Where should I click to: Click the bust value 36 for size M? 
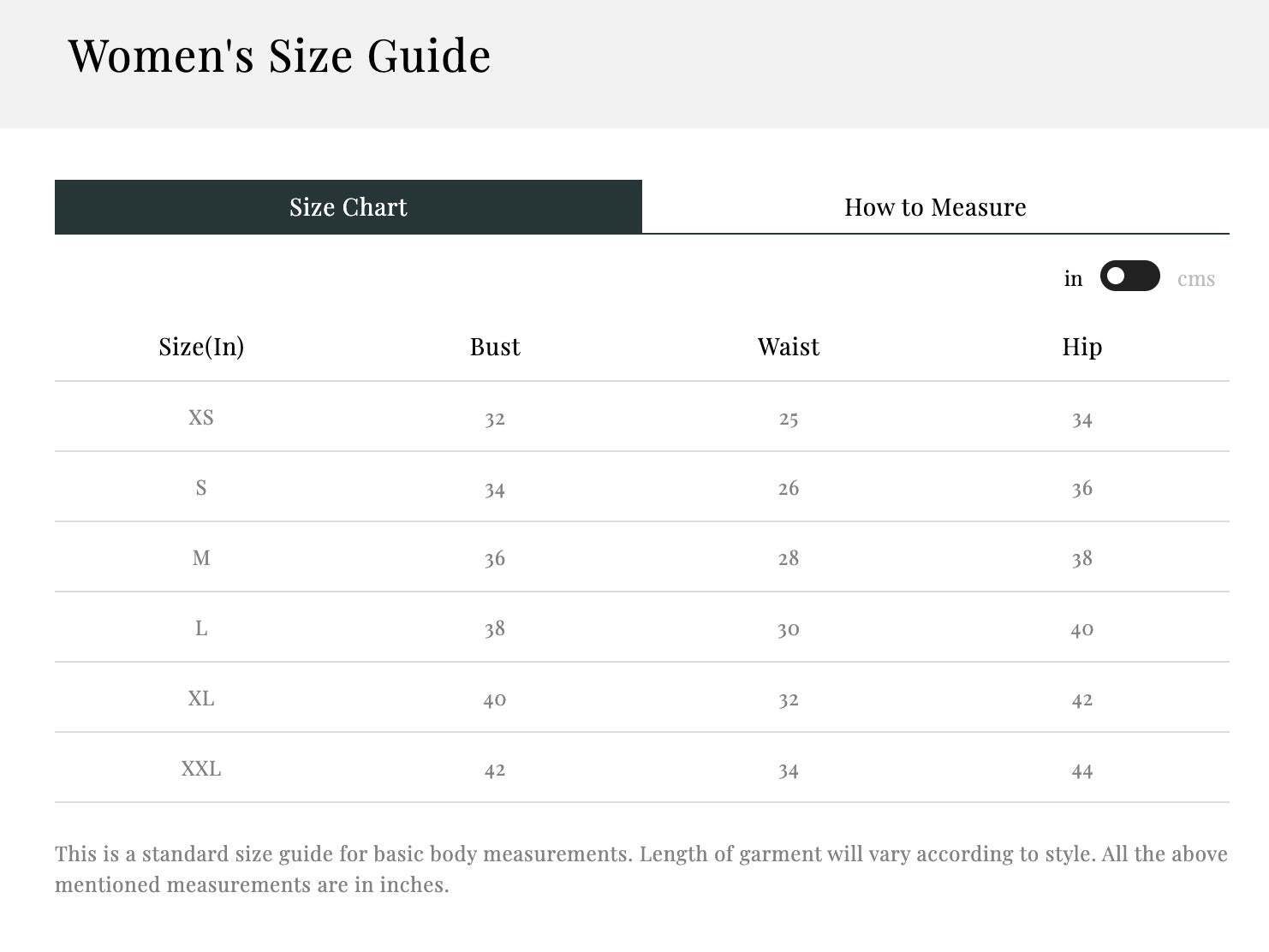coord(494,557)
